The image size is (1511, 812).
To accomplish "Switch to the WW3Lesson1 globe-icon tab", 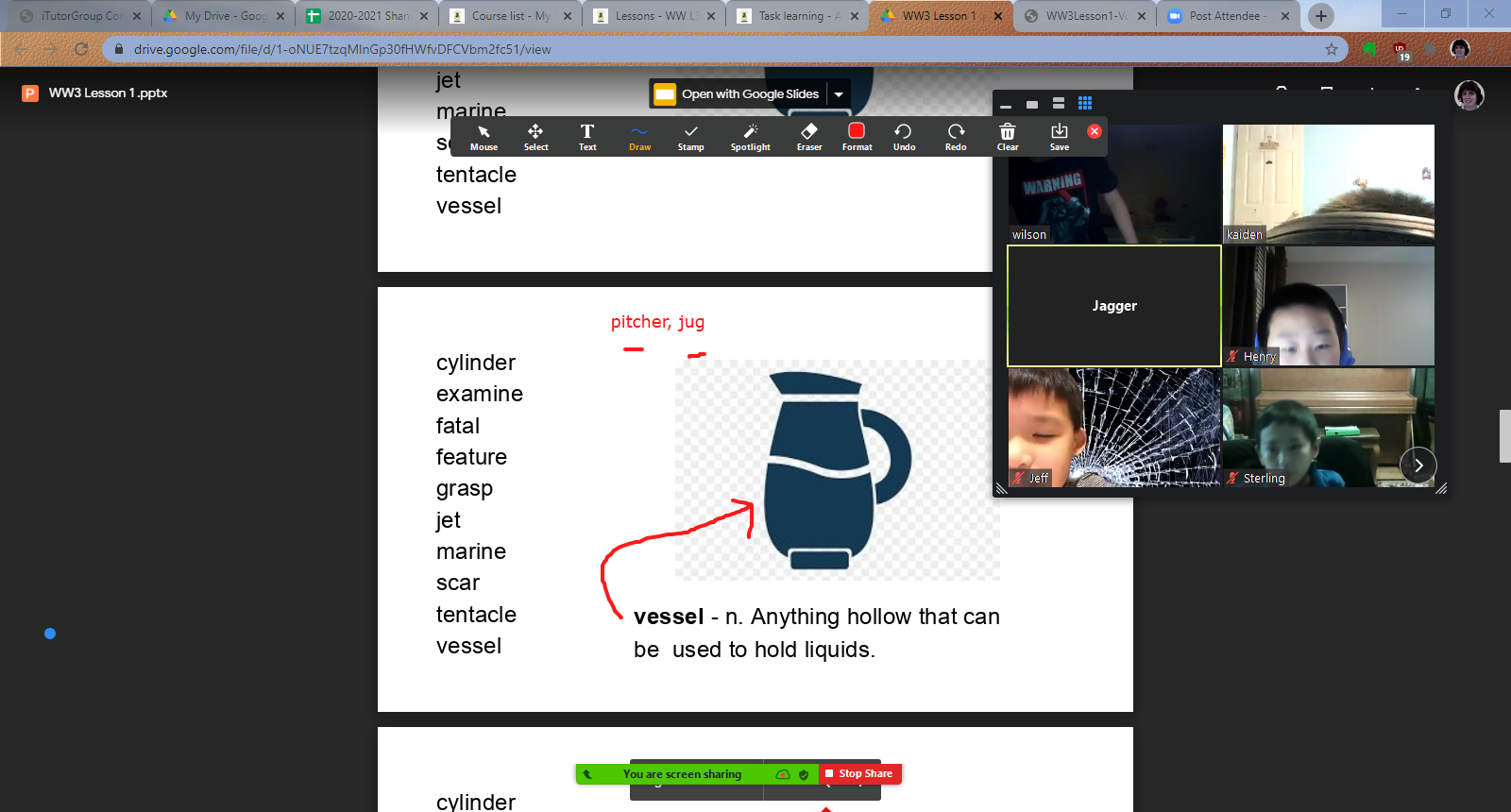I will point(1086,16).
